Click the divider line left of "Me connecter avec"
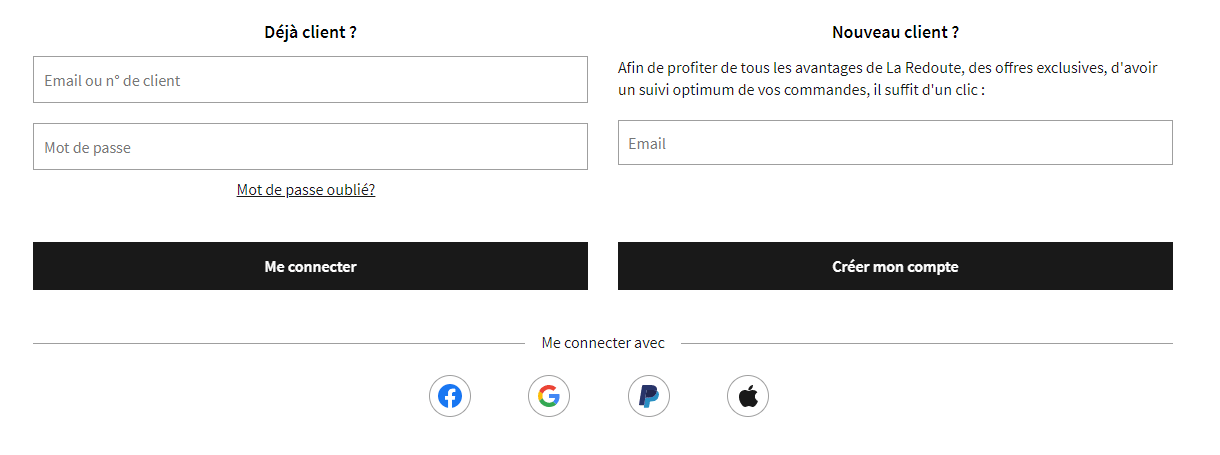Viewport: 1220px width, 455px height. click(x=278, y=343)
